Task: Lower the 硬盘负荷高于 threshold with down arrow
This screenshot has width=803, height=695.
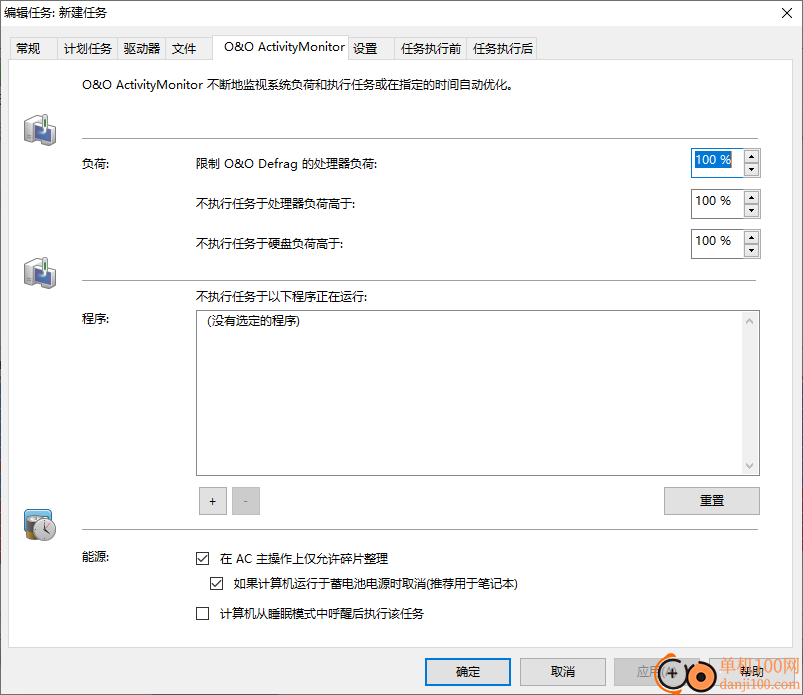Action: pos(751,250)
